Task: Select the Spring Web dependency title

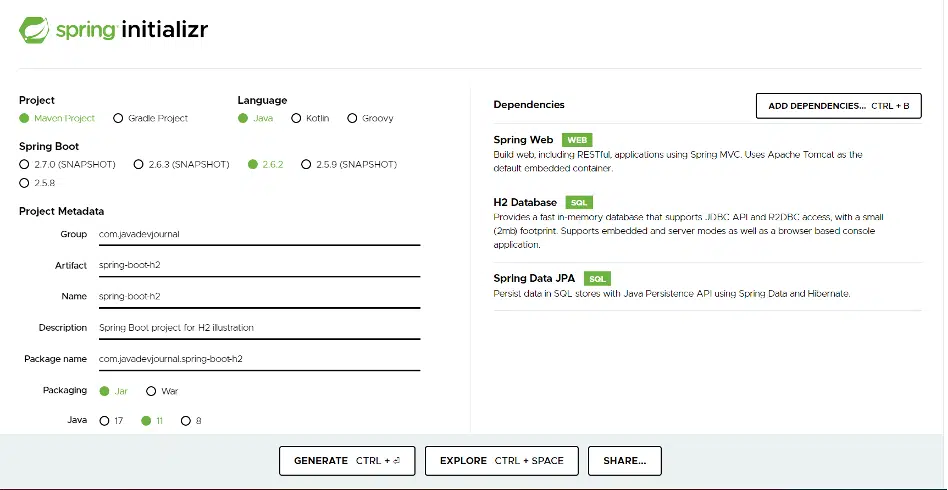Action: 523,140
